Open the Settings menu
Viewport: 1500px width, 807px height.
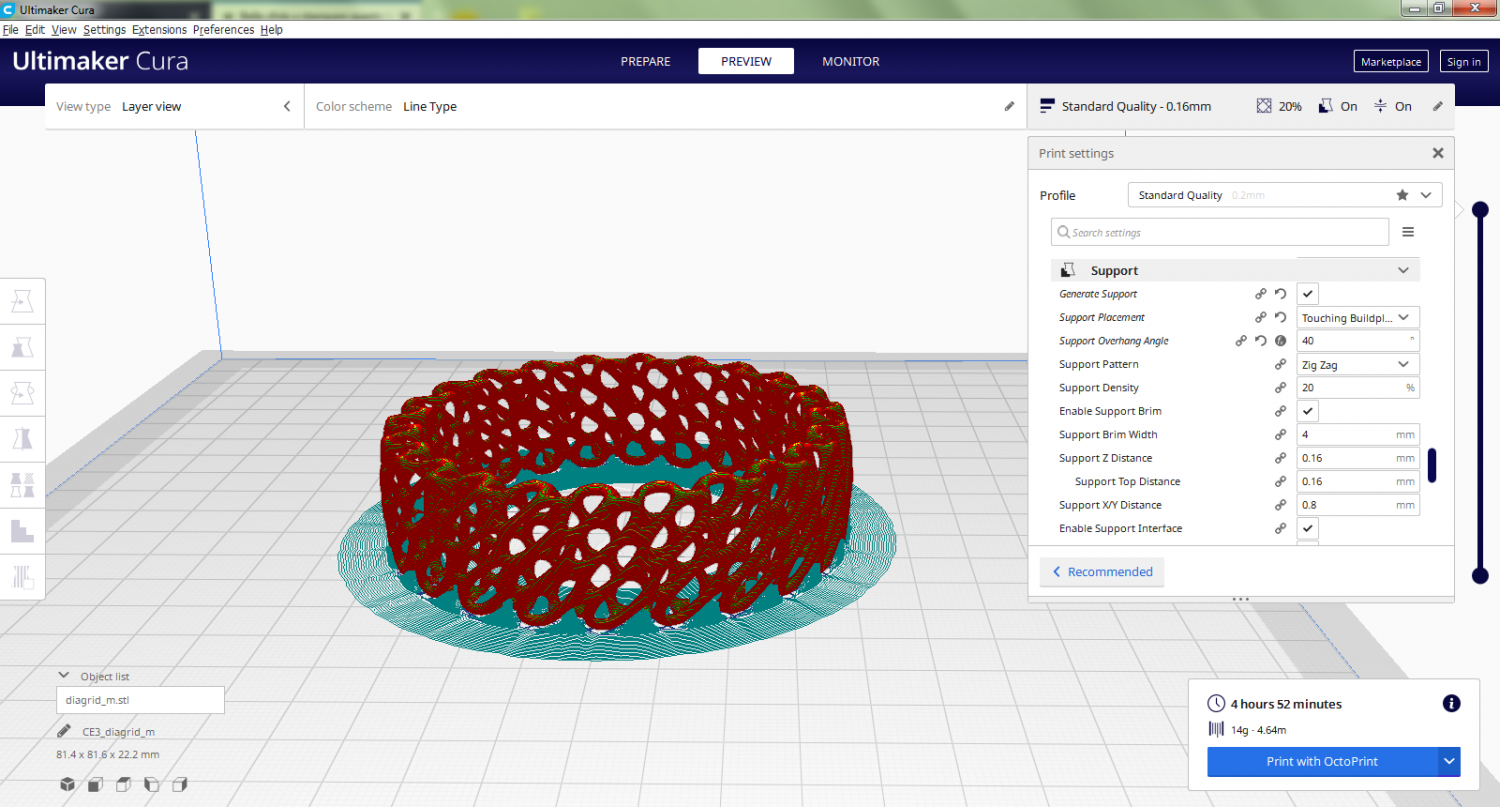(104, 30)
